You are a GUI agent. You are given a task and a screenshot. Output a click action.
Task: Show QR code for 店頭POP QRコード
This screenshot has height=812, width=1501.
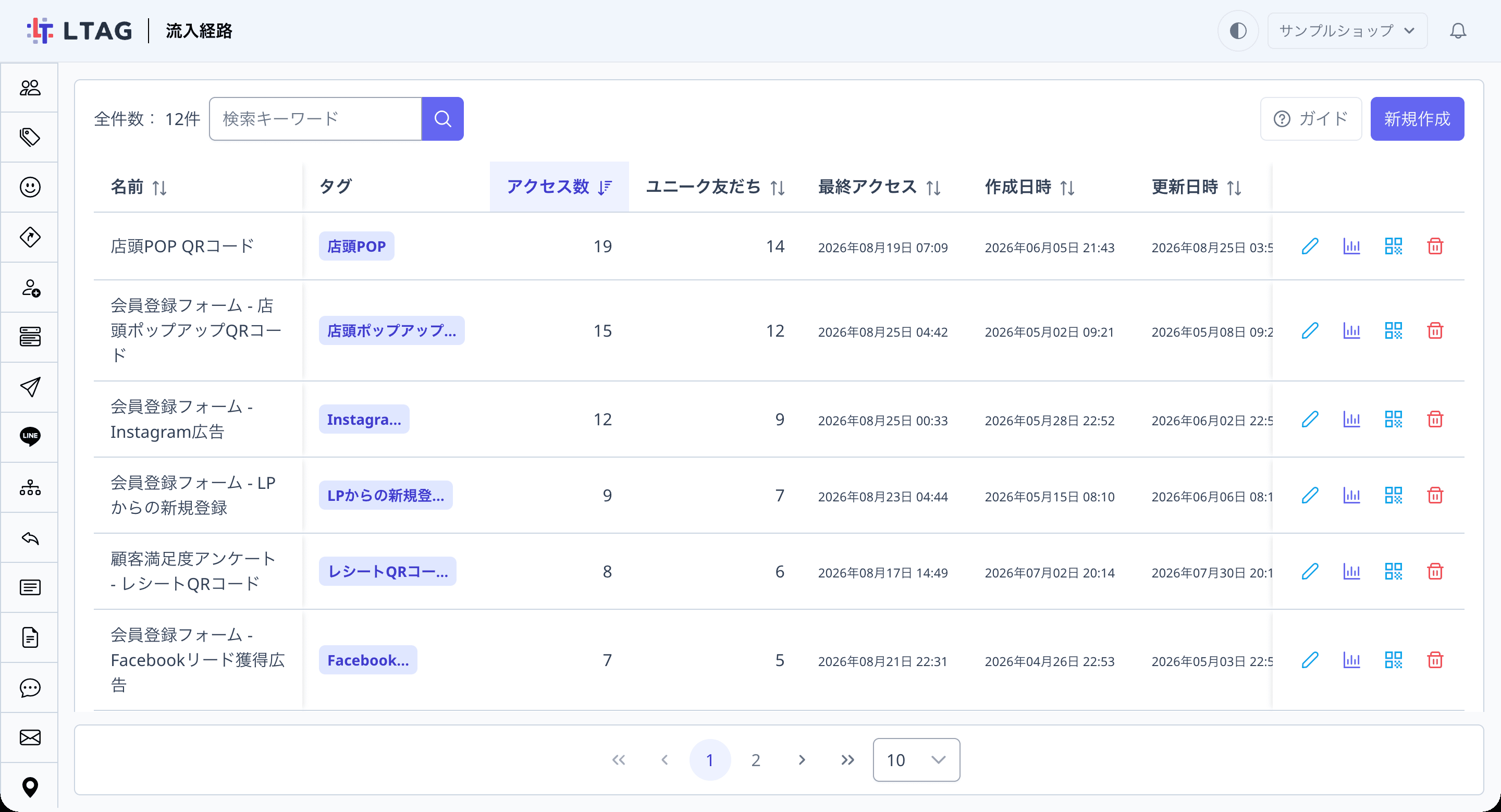point(1393,247)
